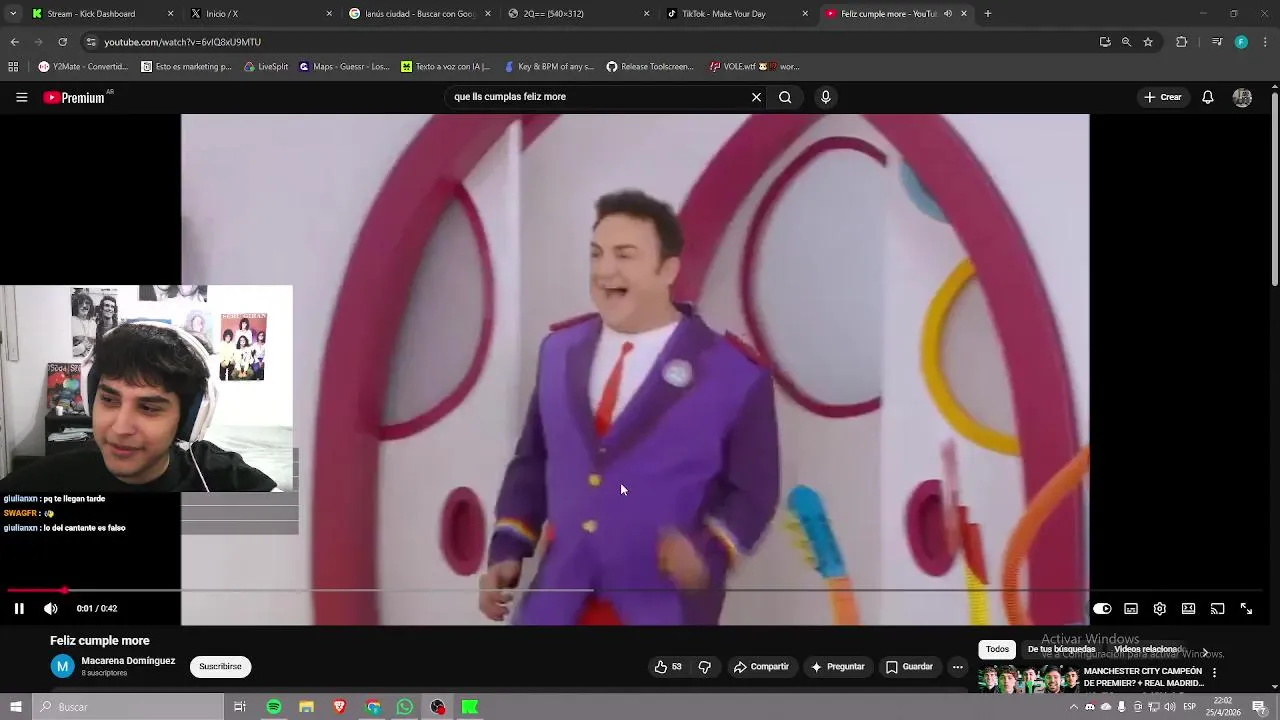Open the Y2Mate bookmark
Image resolution: width=1280 pixels, height=720 pixels.
pyautogui.click(x=83, y=67)
